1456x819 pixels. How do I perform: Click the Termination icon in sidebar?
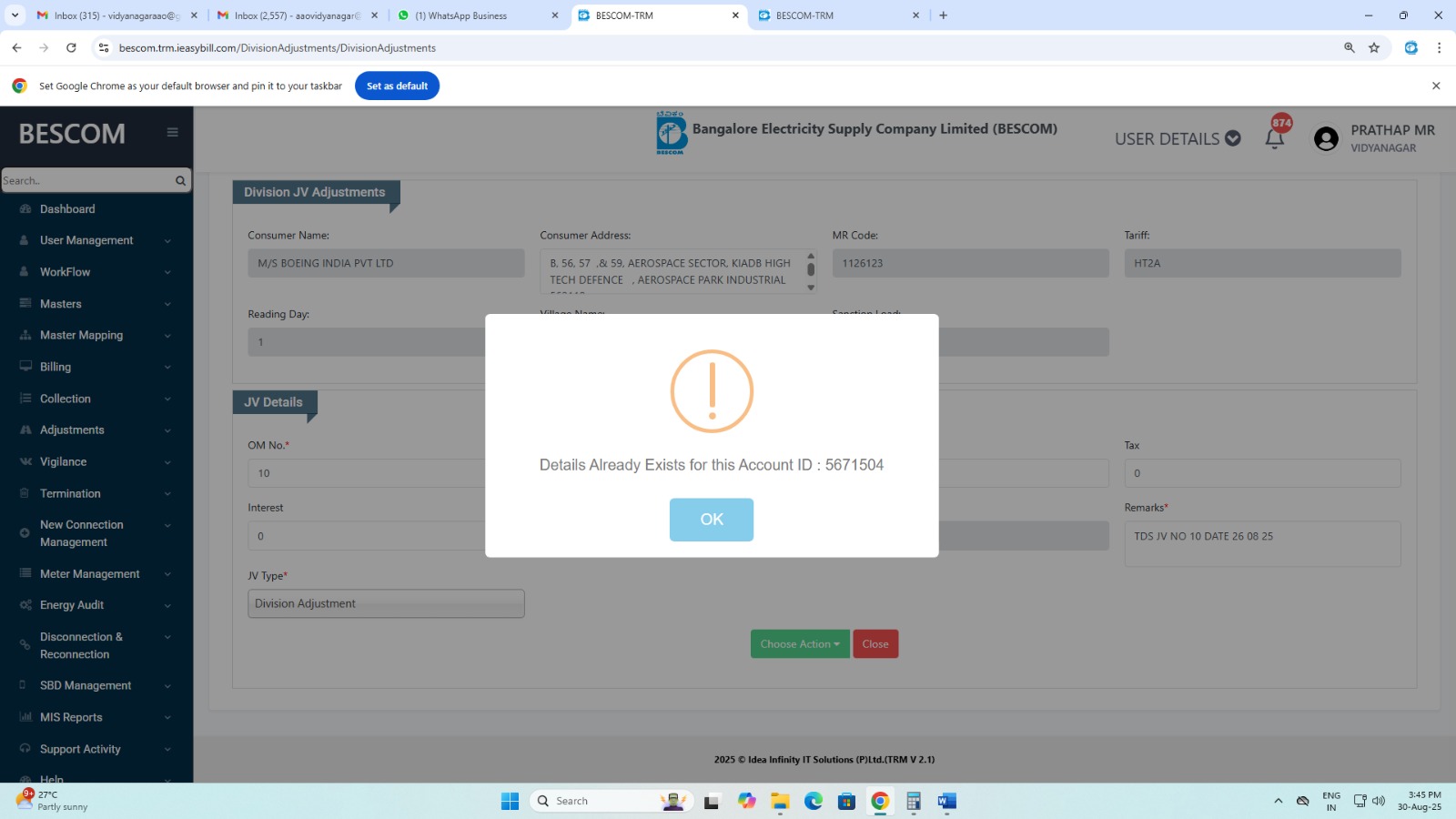[x=25, y=493]
